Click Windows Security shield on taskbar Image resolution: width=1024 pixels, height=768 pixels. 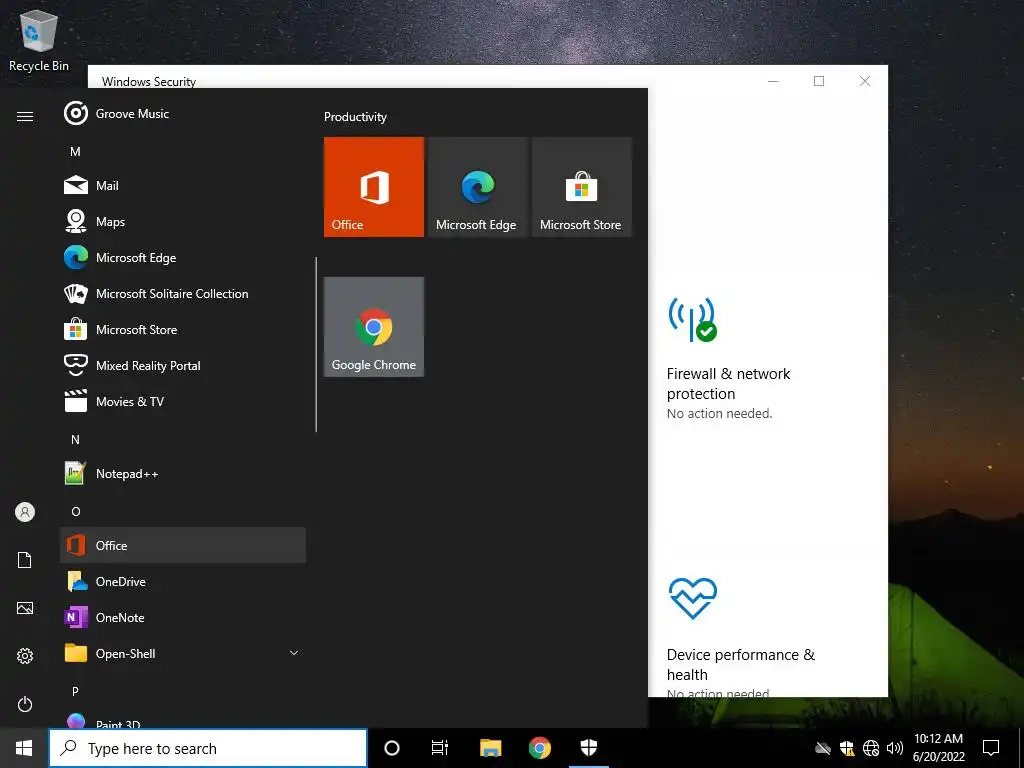point(588,748)
